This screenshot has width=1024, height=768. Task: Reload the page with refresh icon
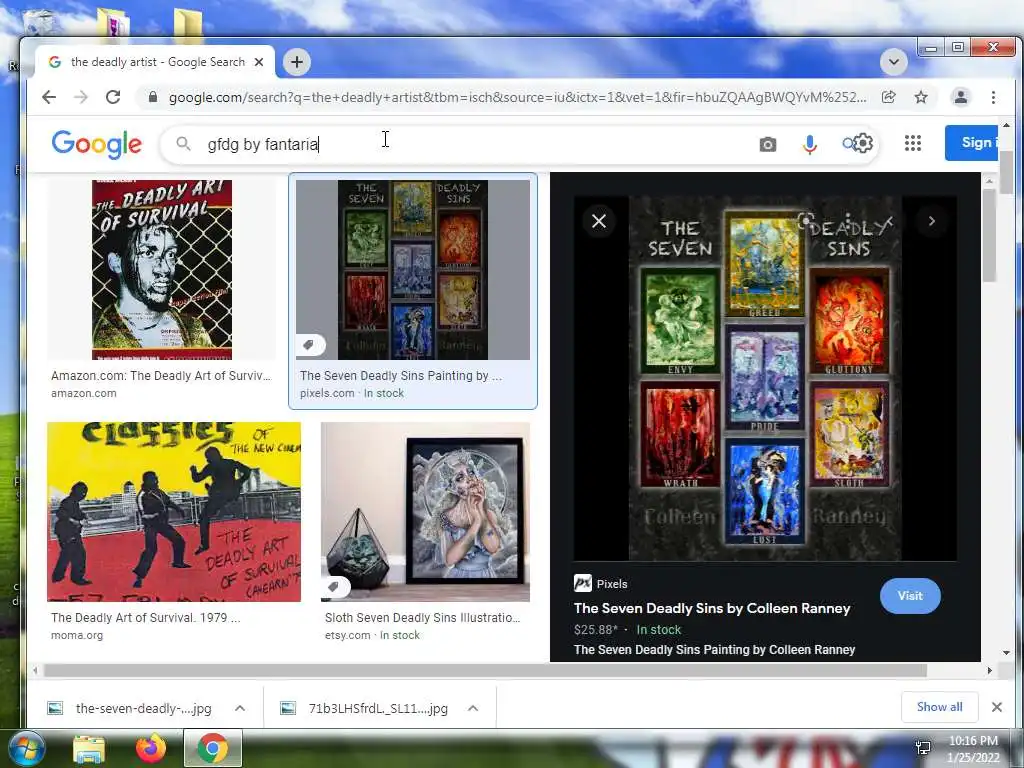[113, 97]
